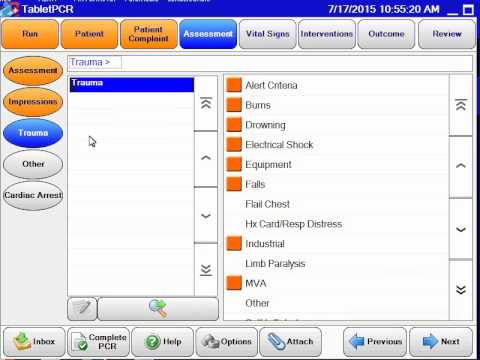Open Help
Viewport: 480px width, 360px height.
(x=163, y=342)
